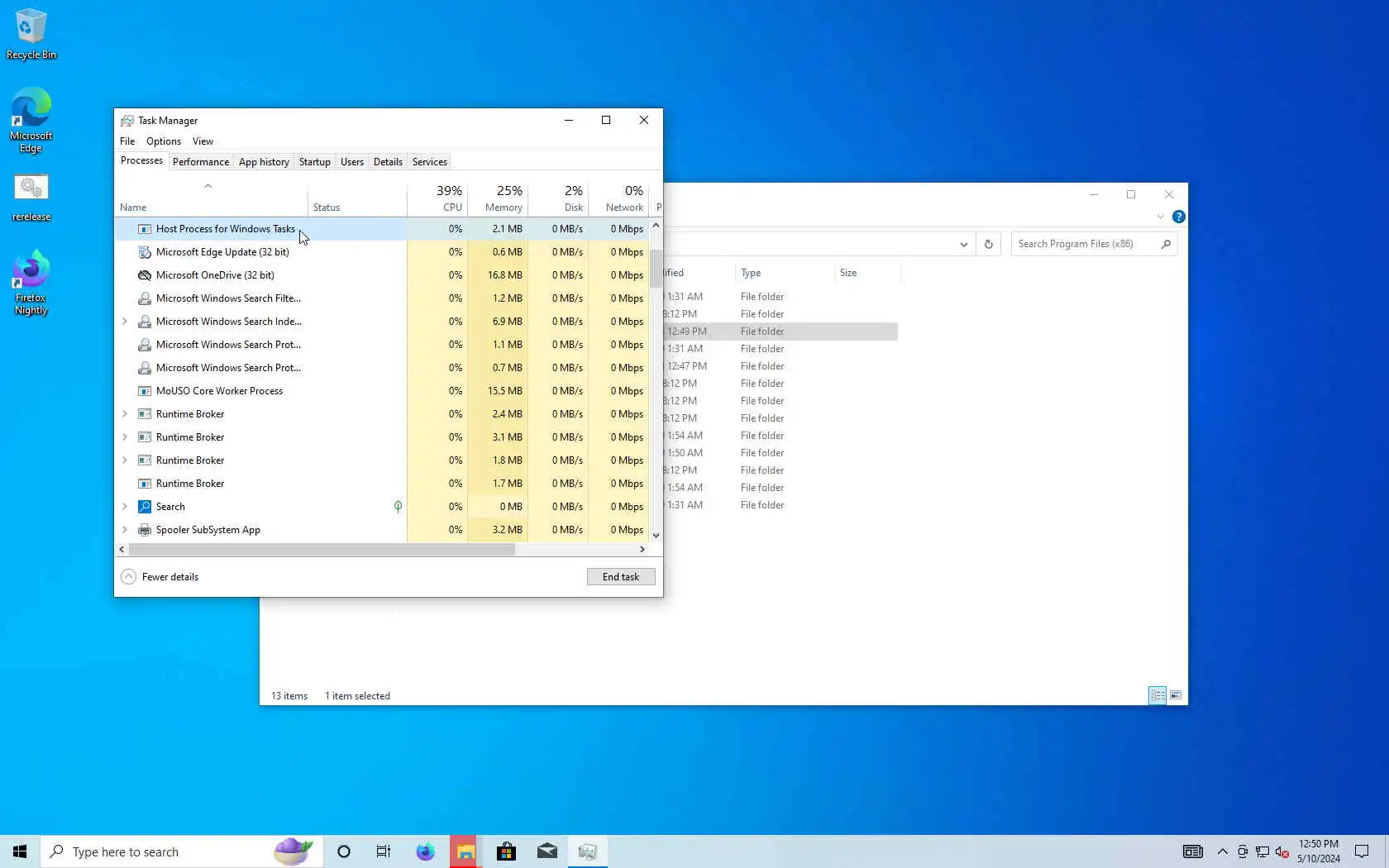Open Cortana circle button on taskbar
This screenshot has width=1389, height=868.
pyautogui.click(x=344, y=851)
